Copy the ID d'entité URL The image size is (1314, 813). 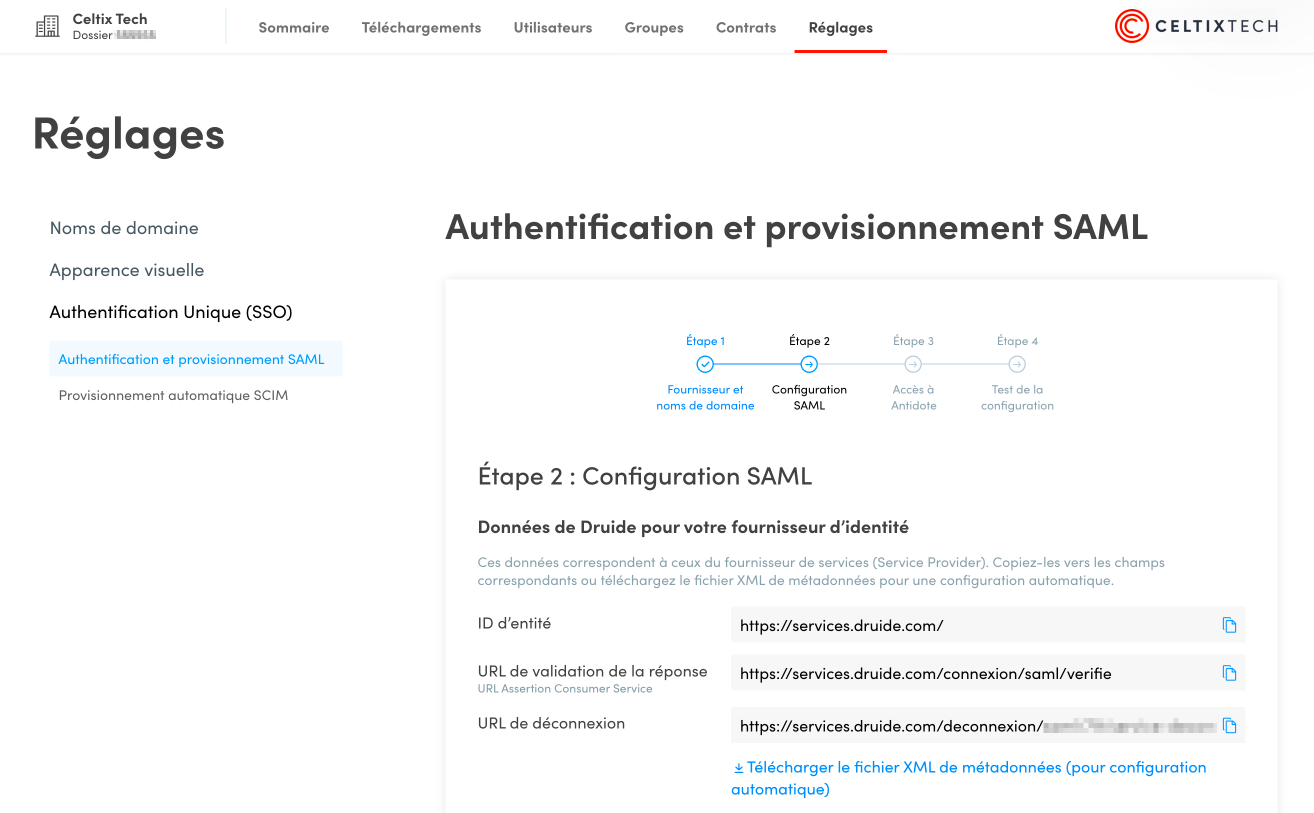[x=1229, y=625]
